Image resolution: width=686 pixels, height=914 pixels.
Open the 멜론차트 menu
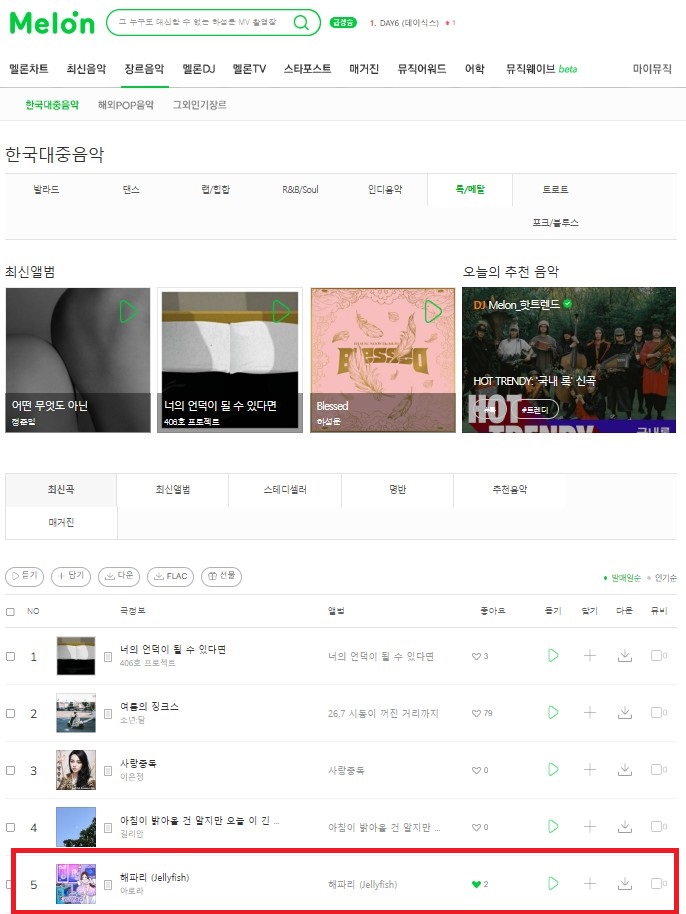[x=29, y=69]
